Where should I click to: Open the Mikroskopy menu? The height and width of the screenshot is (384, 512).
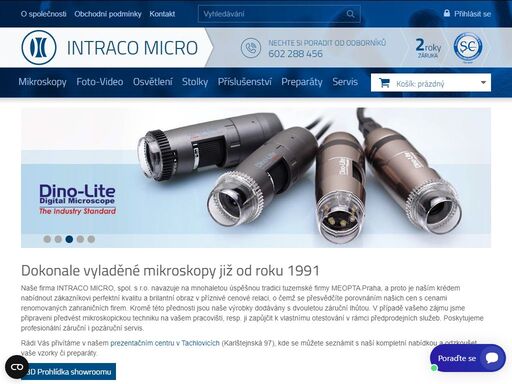42,82
